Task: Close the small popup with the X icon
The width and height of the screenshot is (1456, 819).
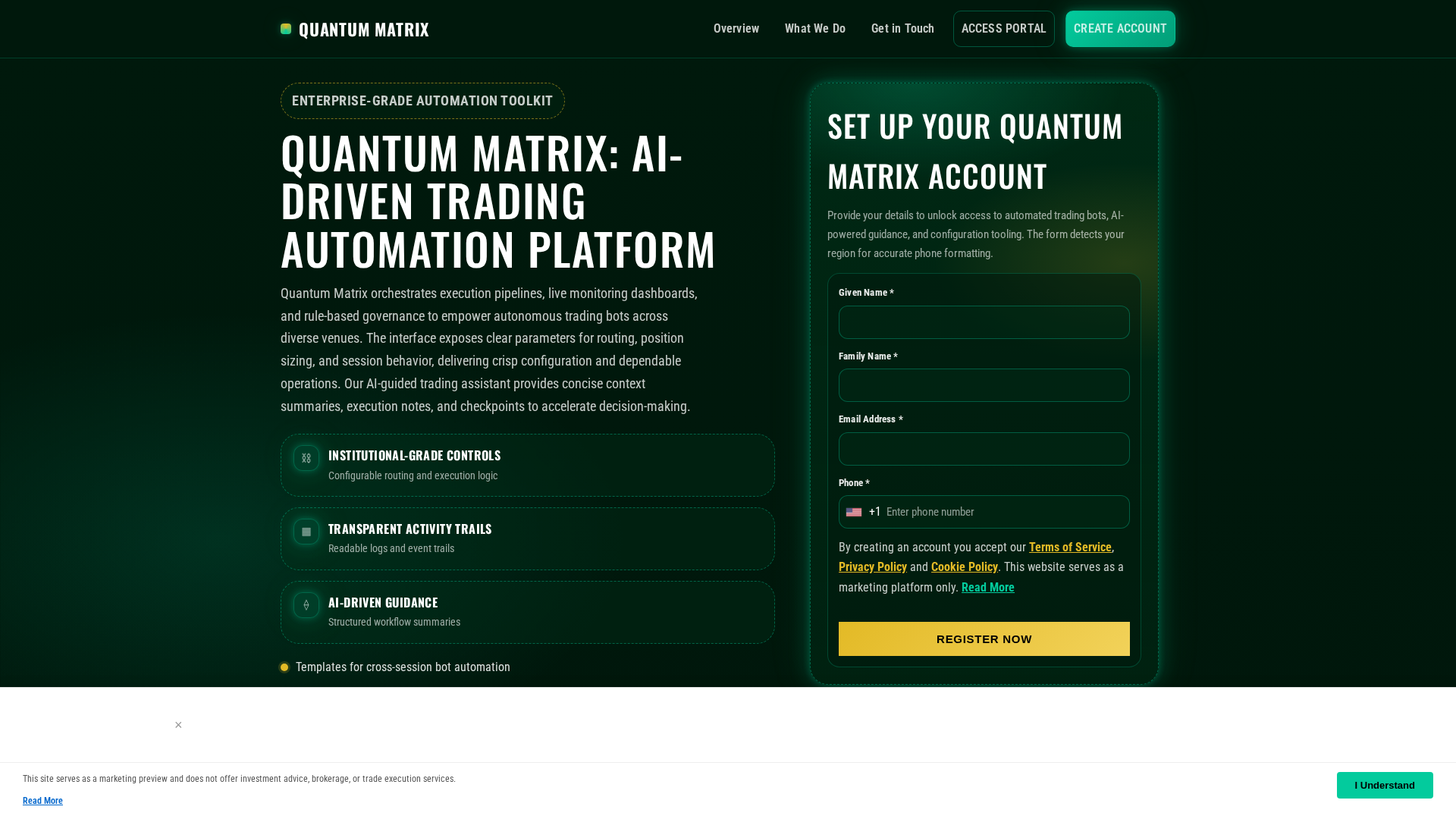Action: (x=178, y=725)
